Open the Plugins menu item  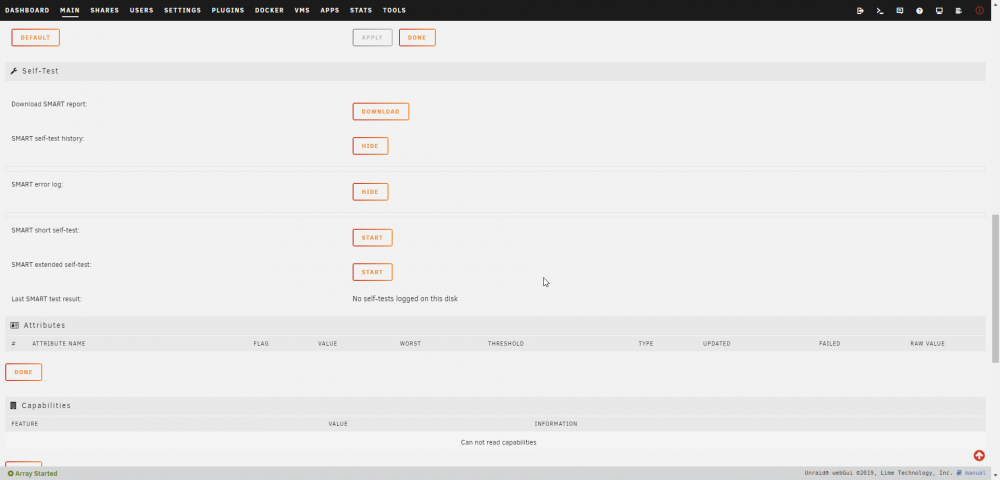click(228, 10)
